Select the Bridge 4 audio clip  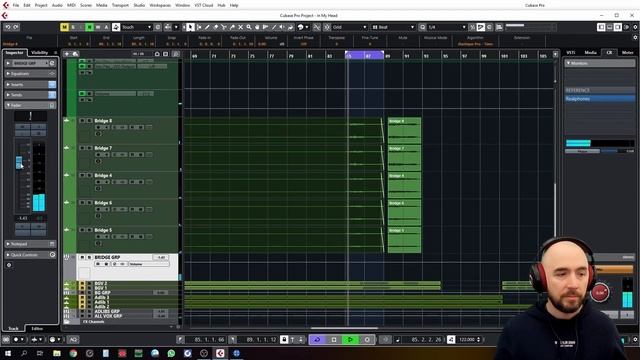point(404,185)
